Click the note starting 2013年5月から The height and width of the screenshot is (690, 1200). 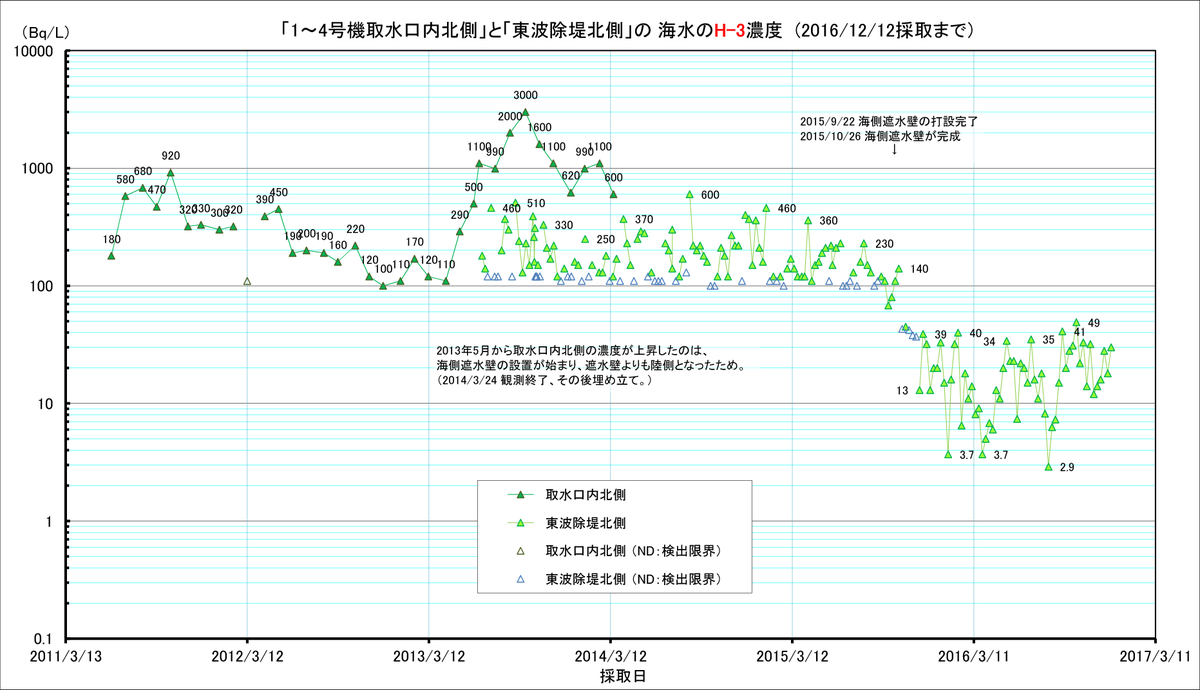(x=572, y=352)
